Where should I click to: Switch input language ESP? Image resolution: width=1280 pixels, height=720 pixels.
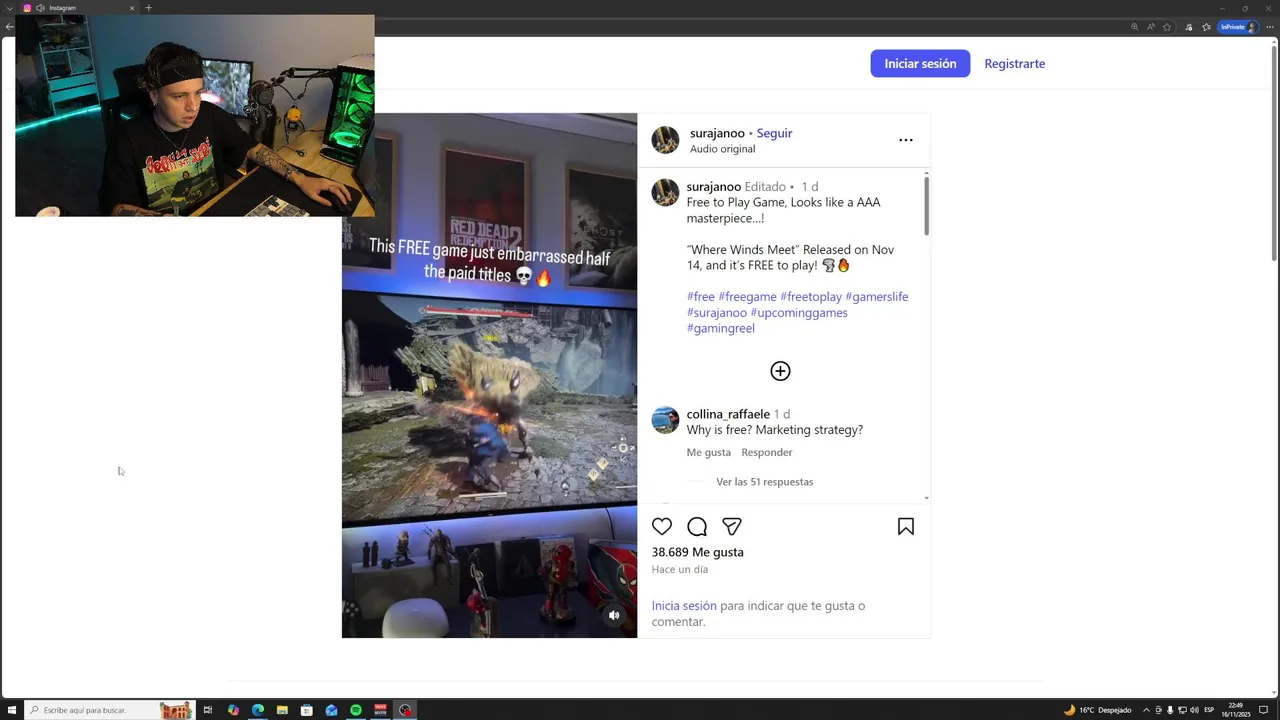(x=1209, y=710)
